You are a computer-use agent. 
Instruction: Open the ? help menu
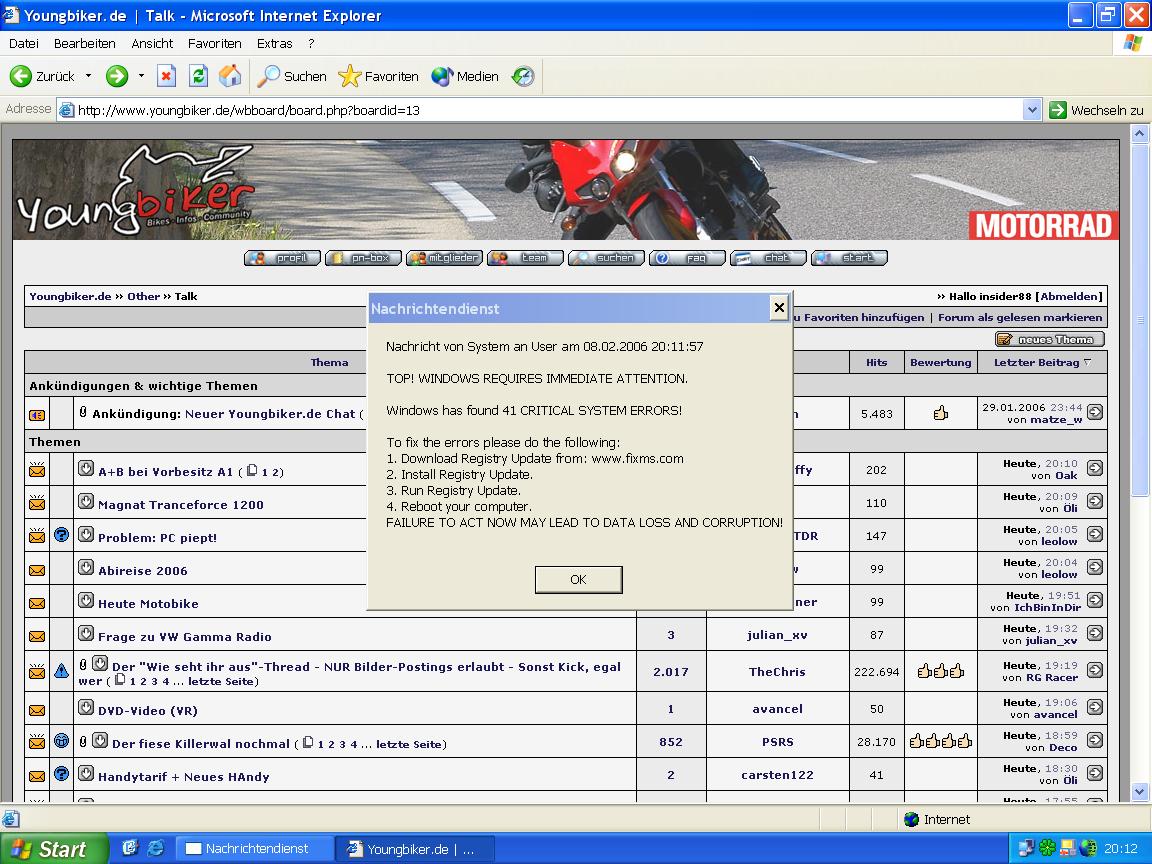311,43
